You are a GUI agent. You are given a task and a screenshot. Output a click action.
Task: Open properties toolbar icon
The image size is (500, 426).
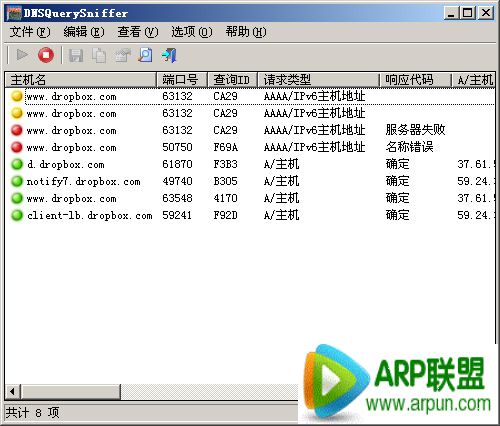[123, 55]
